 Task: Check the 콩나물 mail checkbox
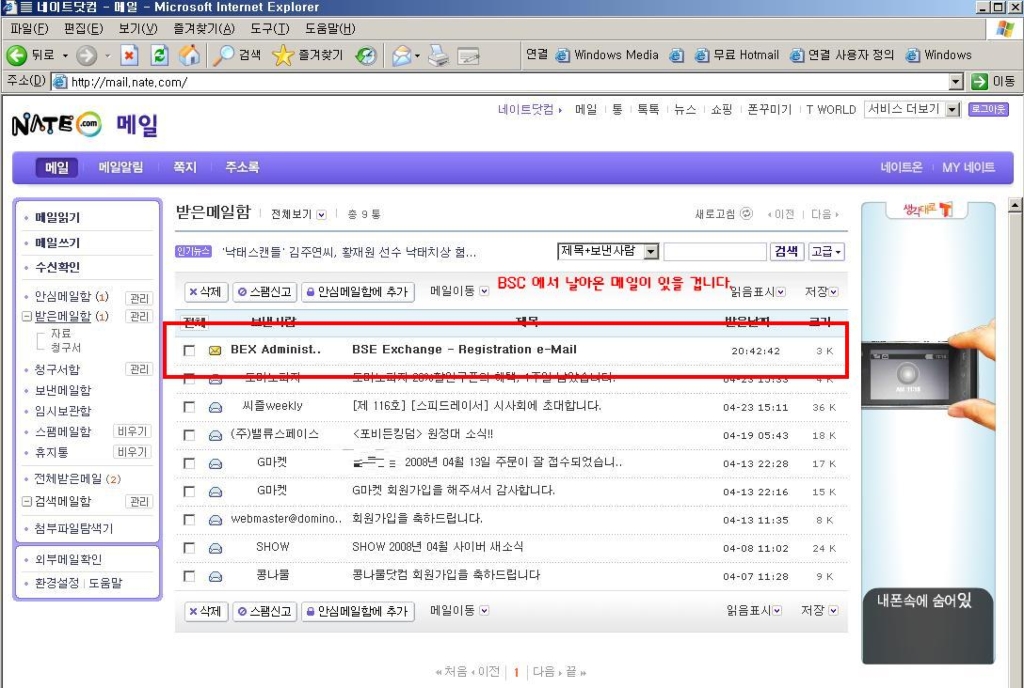[x=189, y=576]
